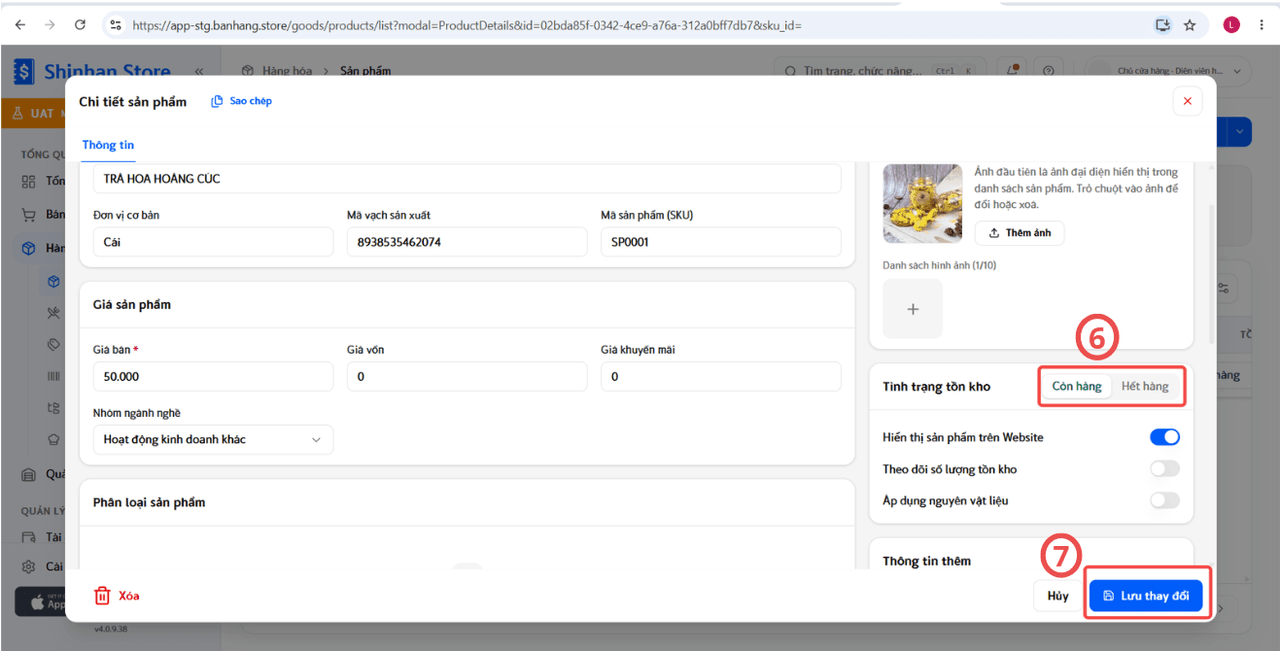Click the browser address bar URL
Screen dimensions: 1280x651
click(467, 25)
